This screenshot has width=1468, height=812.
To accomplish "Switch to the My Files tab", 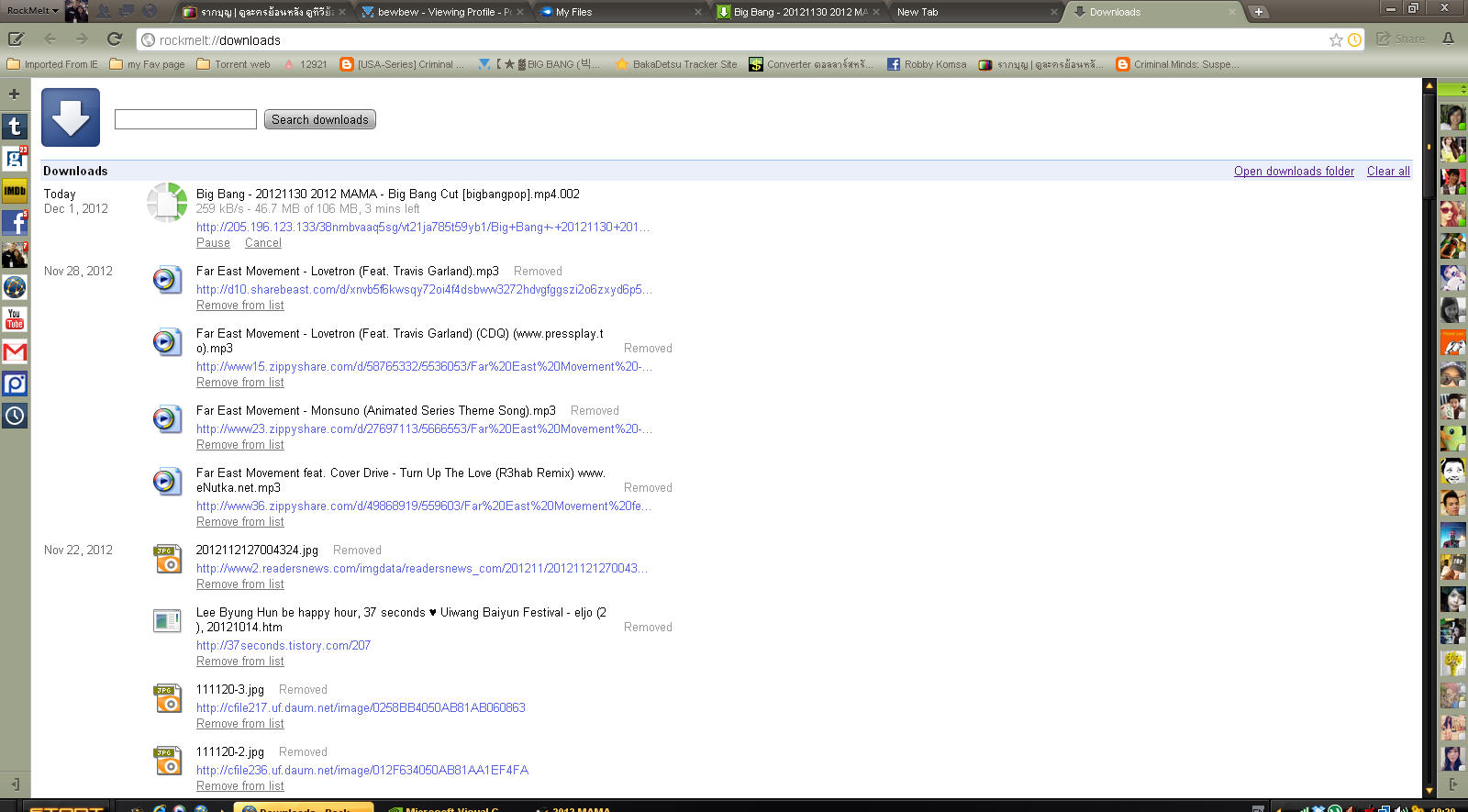I will (620, 12).
